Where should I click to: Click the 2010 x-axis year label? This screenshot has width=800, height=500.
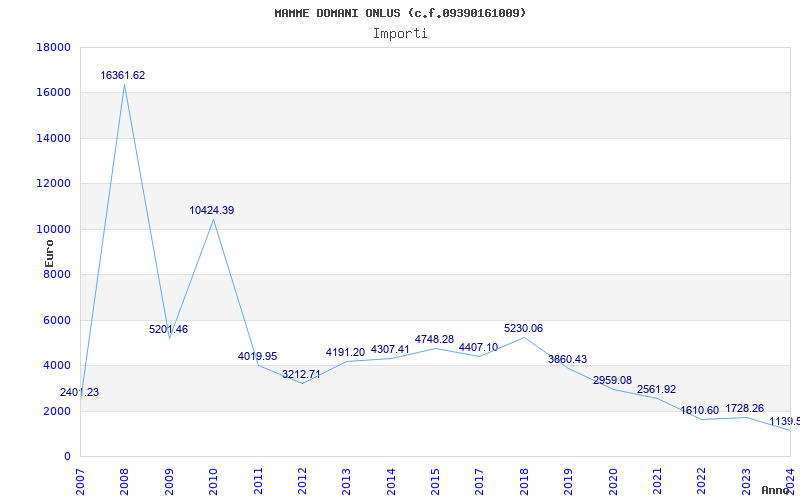pyautogui.click(x=213, y=481)
